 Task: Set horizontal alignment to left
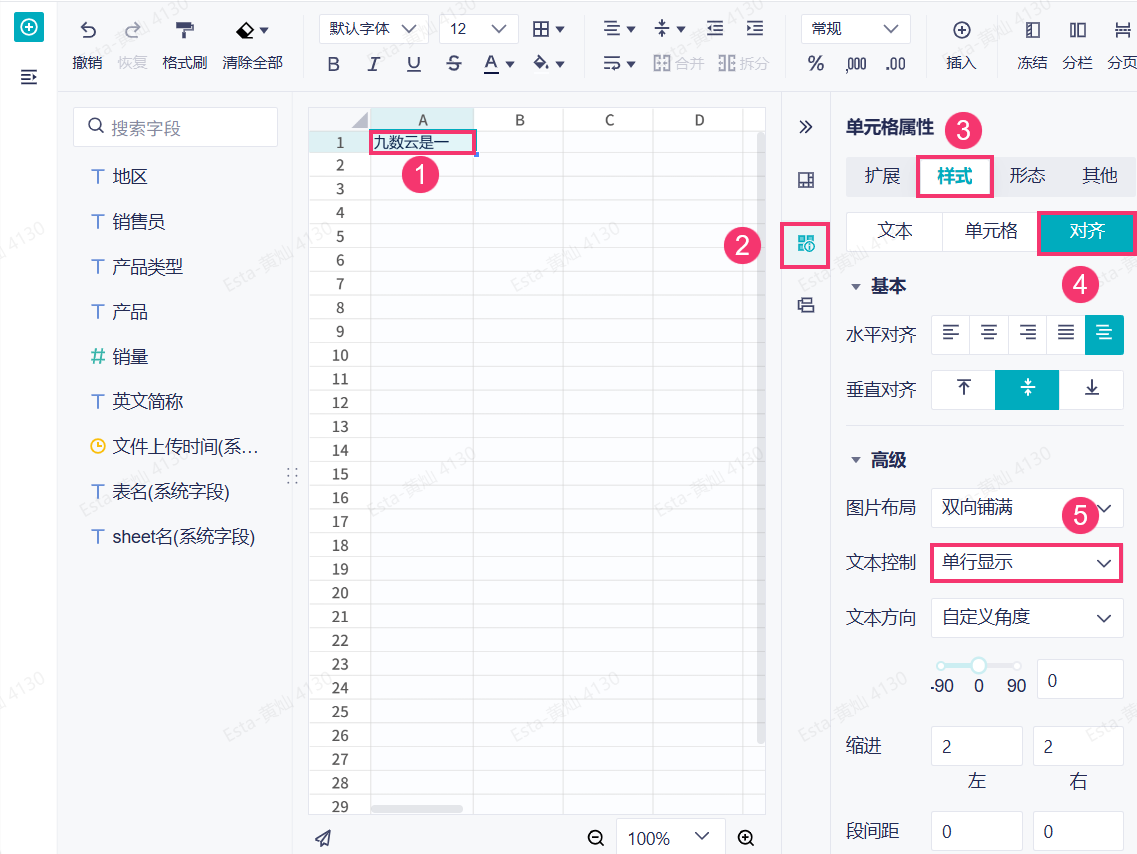tap(951, 334)
